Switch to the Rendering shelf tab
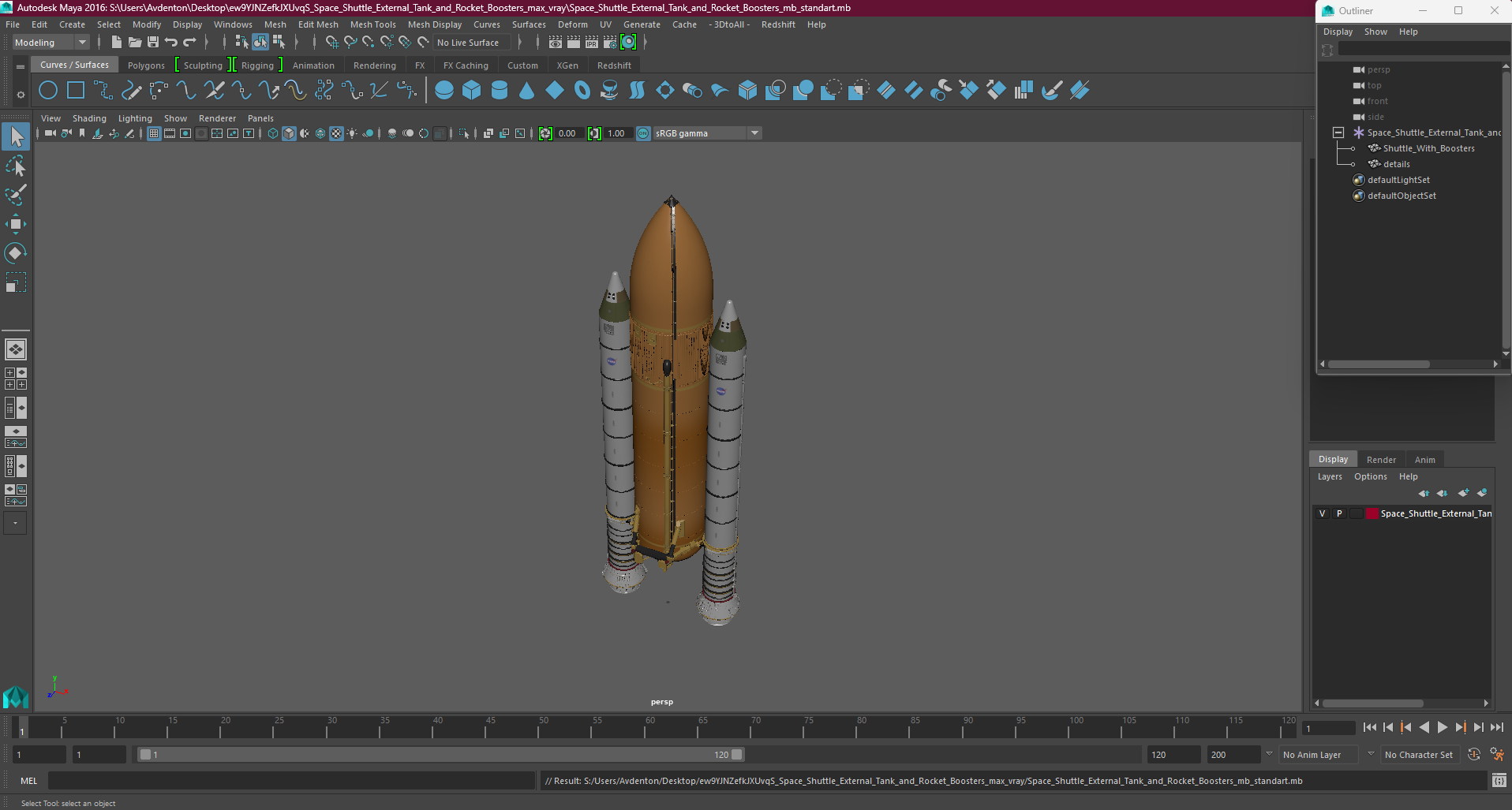The image size is (1512, 810). tap(375, 65)
